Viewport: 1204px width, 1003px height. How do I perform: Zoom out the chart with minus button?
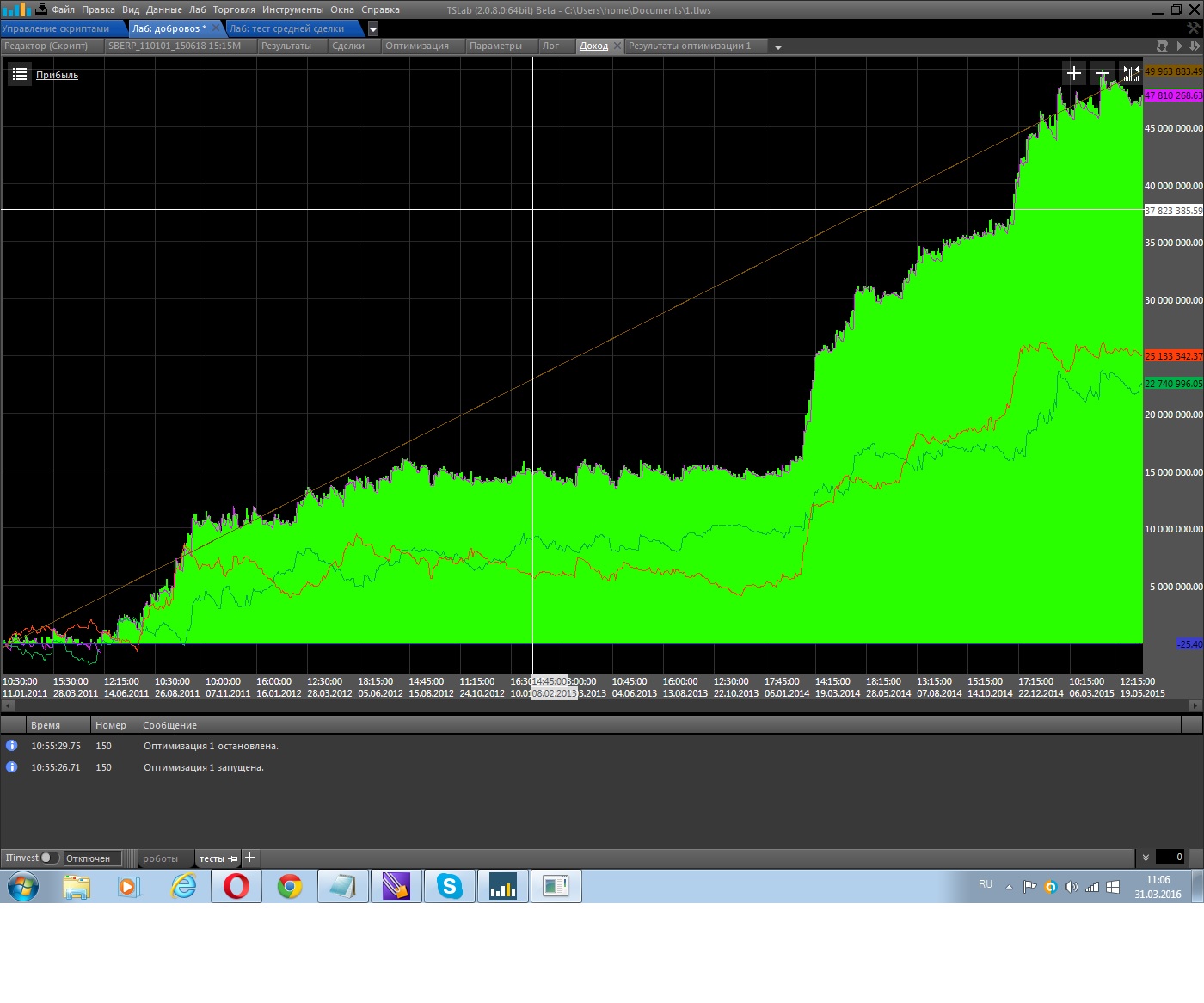pos(1103,74)
